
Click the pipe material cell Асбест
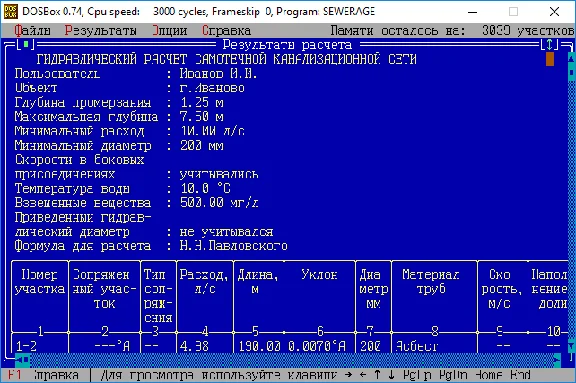pyautogui.click(x=417, y=346)
